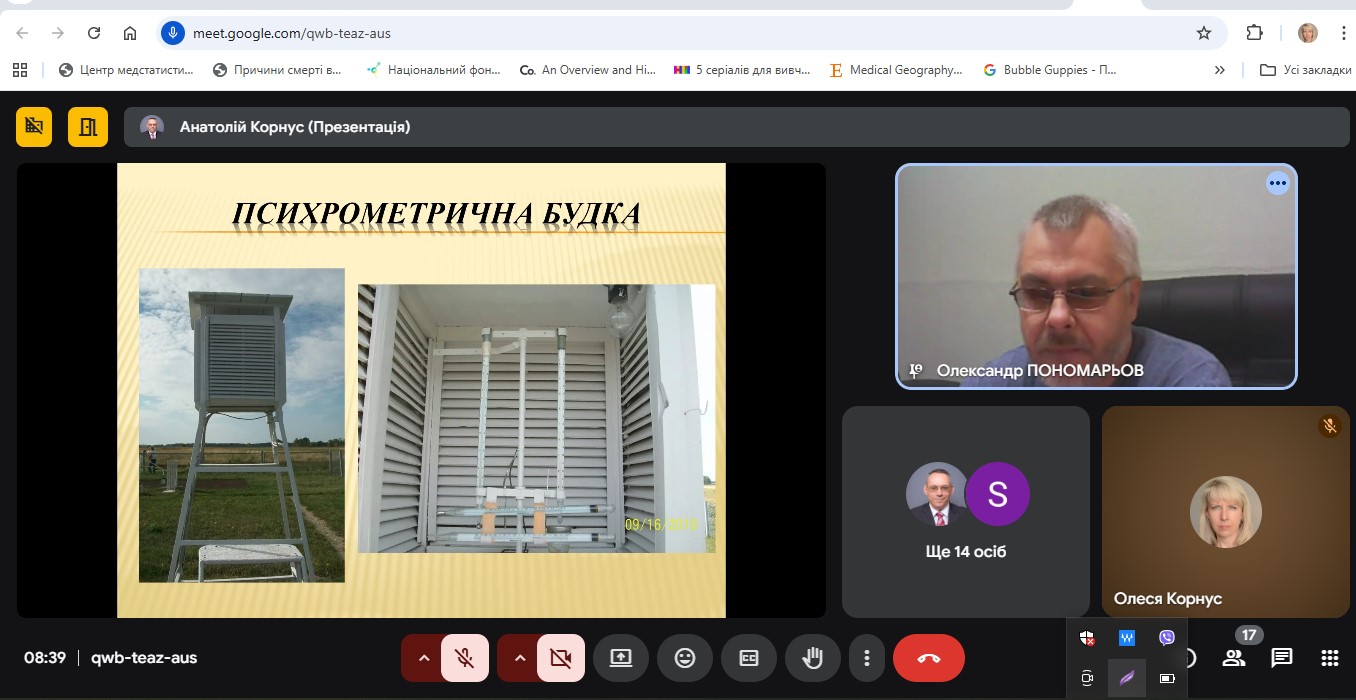This screenshot has width=1356, height=700.
Task: Expand audio settings chevron beside microphone
Action: coord(423,658)
